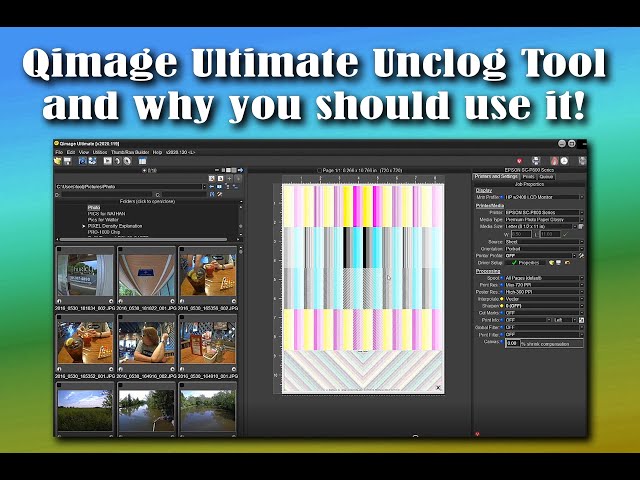Screen dimensions: 640x480
Task: Tick the checkbox before 'Page 1/1' label
Action: [x=320, y=170]
